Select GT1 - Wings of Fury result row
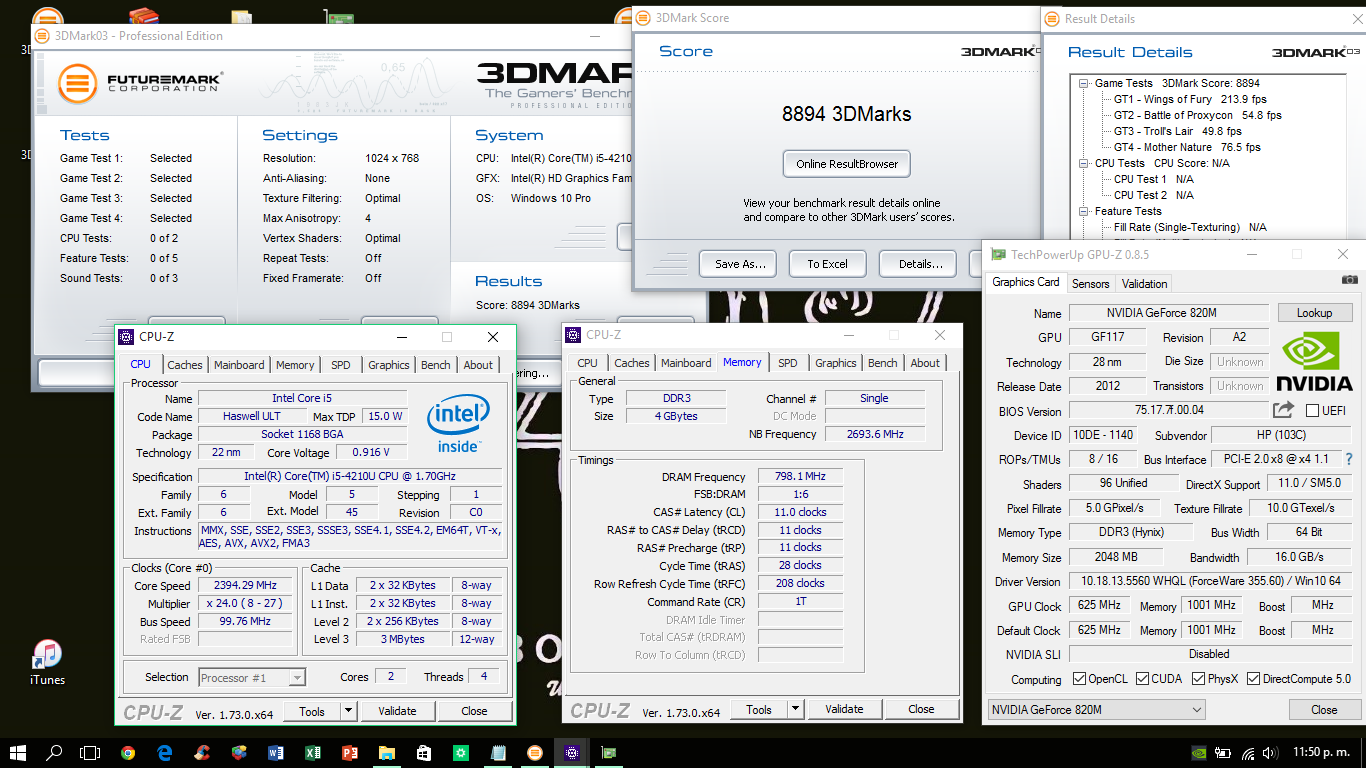Screen dimensions: 1366x768 (x=1190, y=99)
